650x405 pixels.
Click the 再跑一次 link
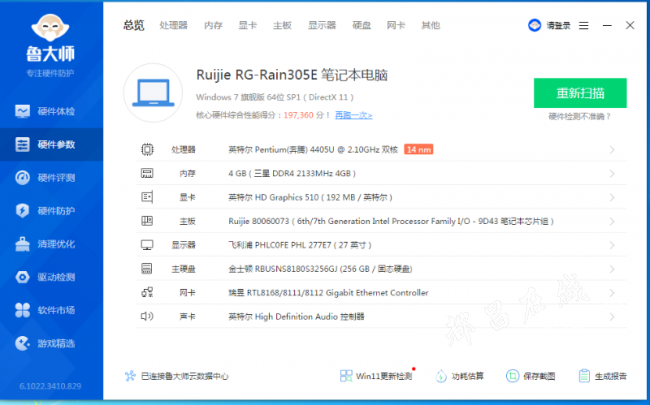click(354, 115)
